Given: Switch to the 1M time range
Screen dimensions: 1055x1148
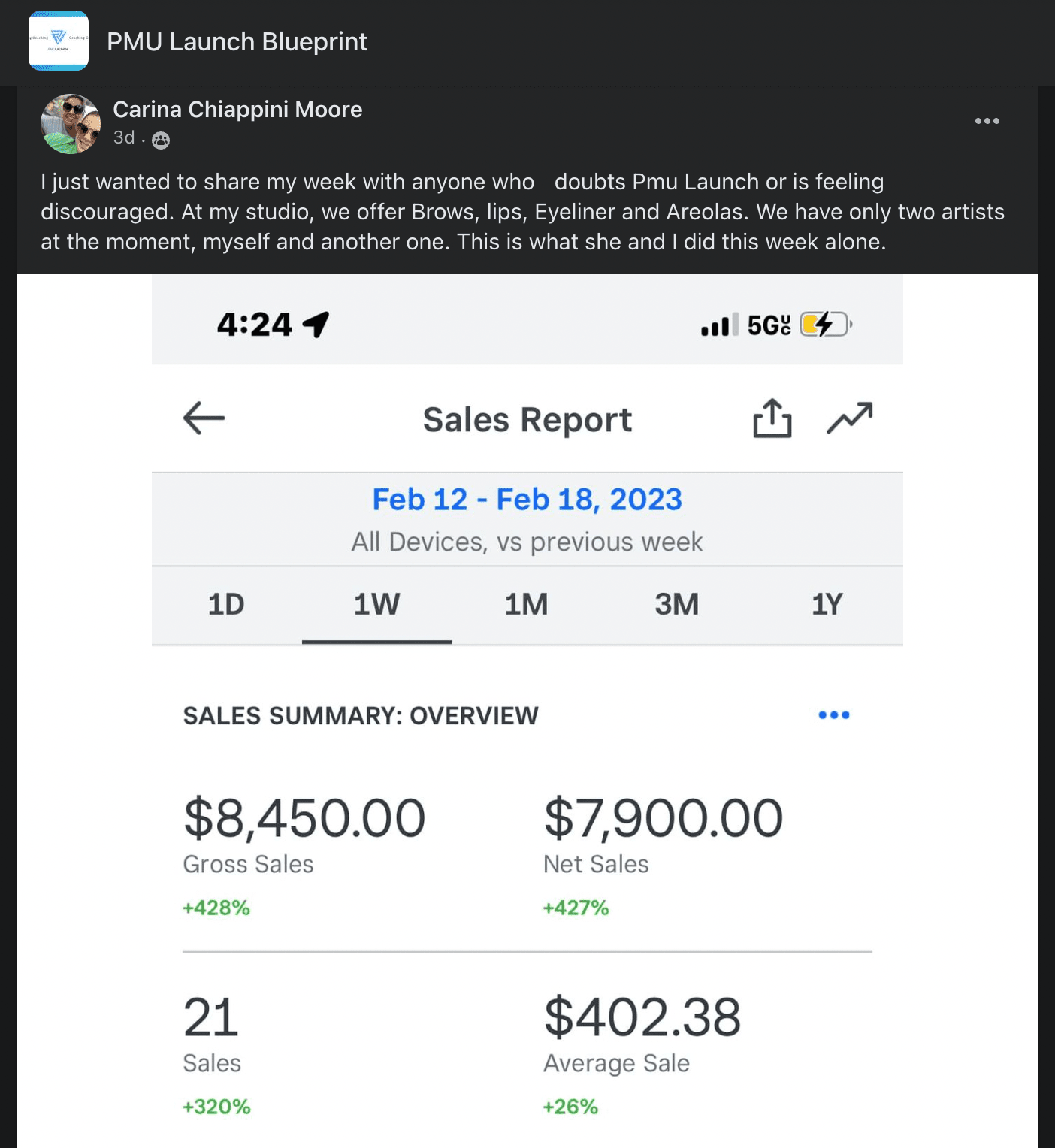Looking at the screenshot, I should coord(526,605).
